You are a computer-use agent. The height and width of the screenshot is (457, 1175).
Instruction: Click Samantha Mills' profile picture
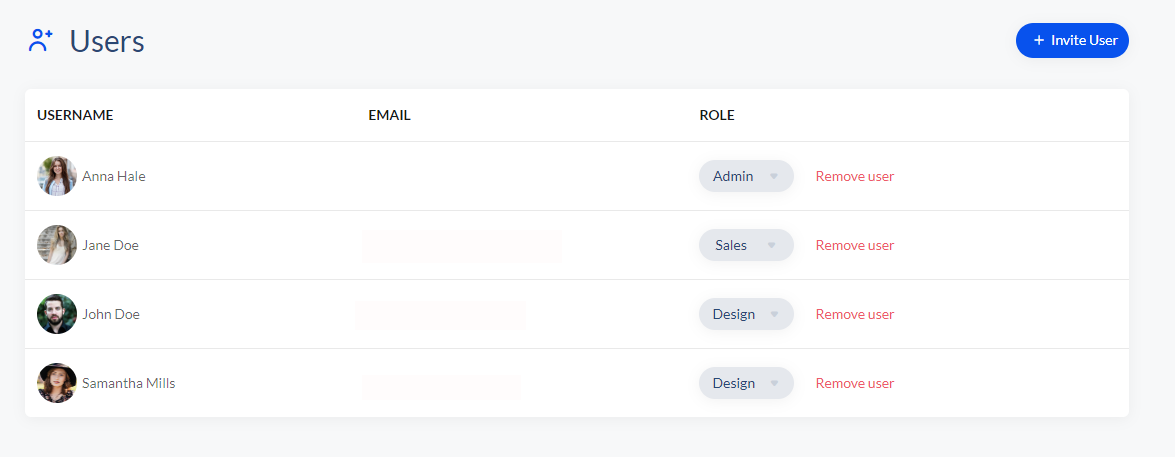(57, 383)
